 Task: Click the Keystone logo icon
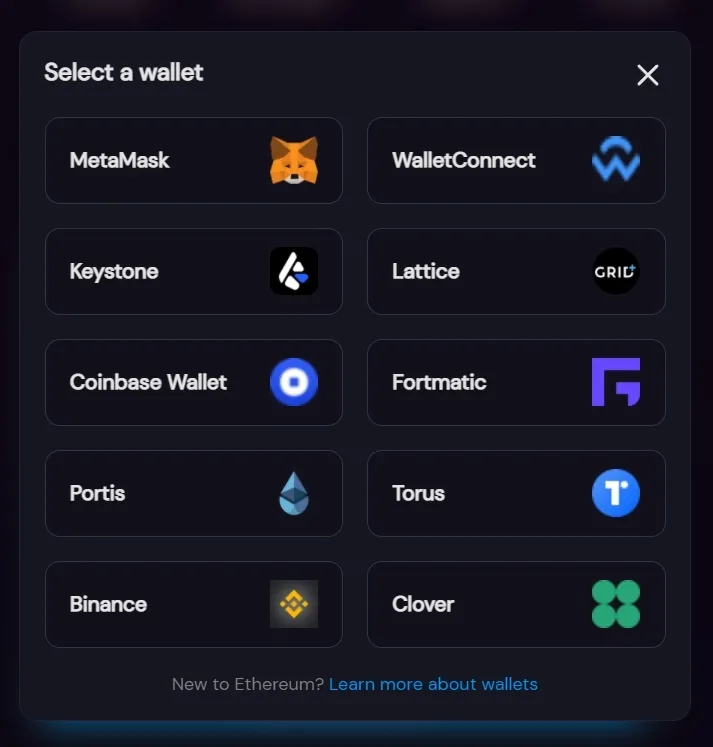click(294, 271)
